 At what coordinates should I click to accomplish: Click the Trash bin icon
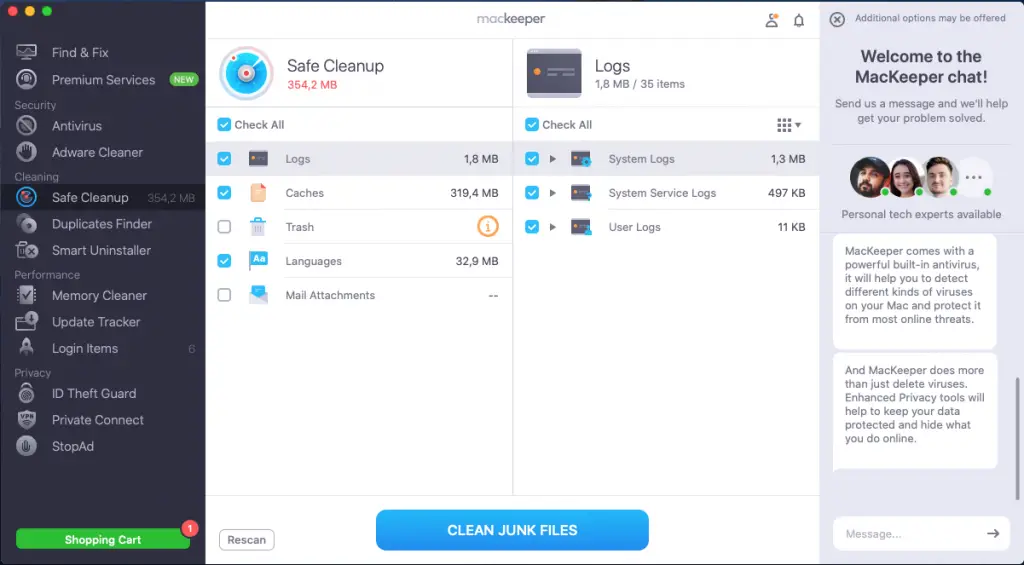(258, 227)
